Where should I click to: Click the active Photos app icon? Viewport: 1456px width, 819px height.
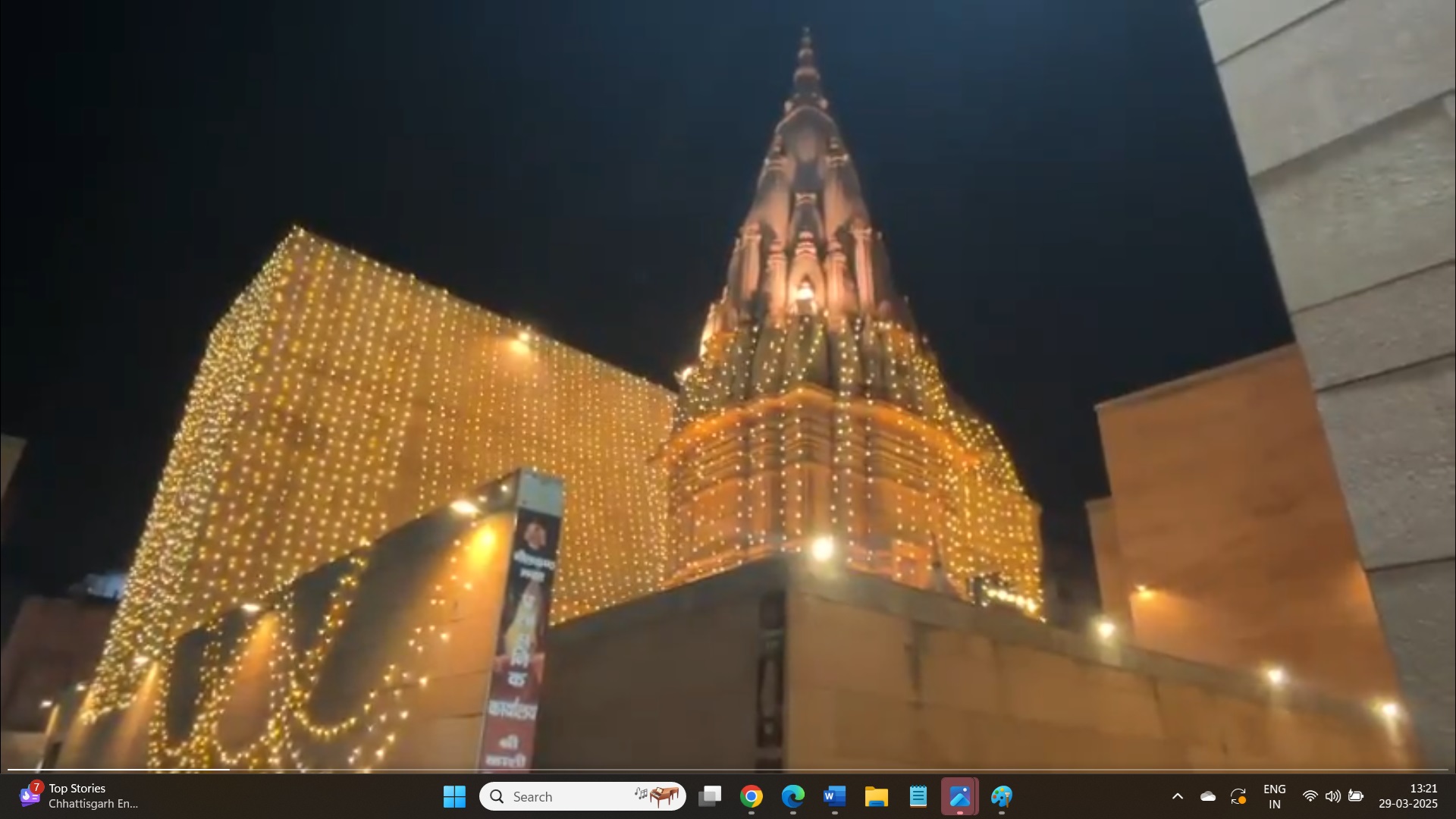tap(959, 796)
